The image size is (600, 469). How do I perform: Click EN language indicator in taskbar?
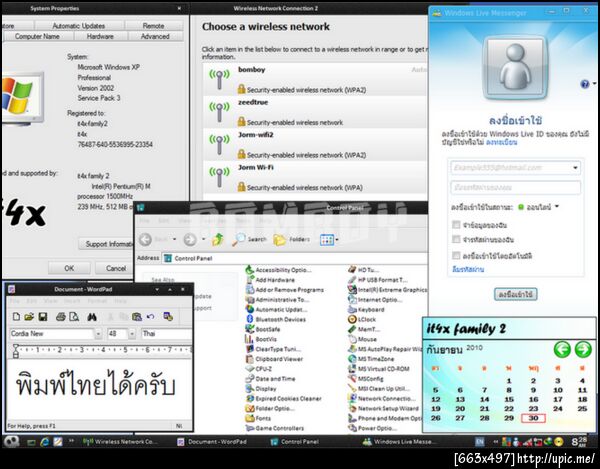tap(479, 442)
